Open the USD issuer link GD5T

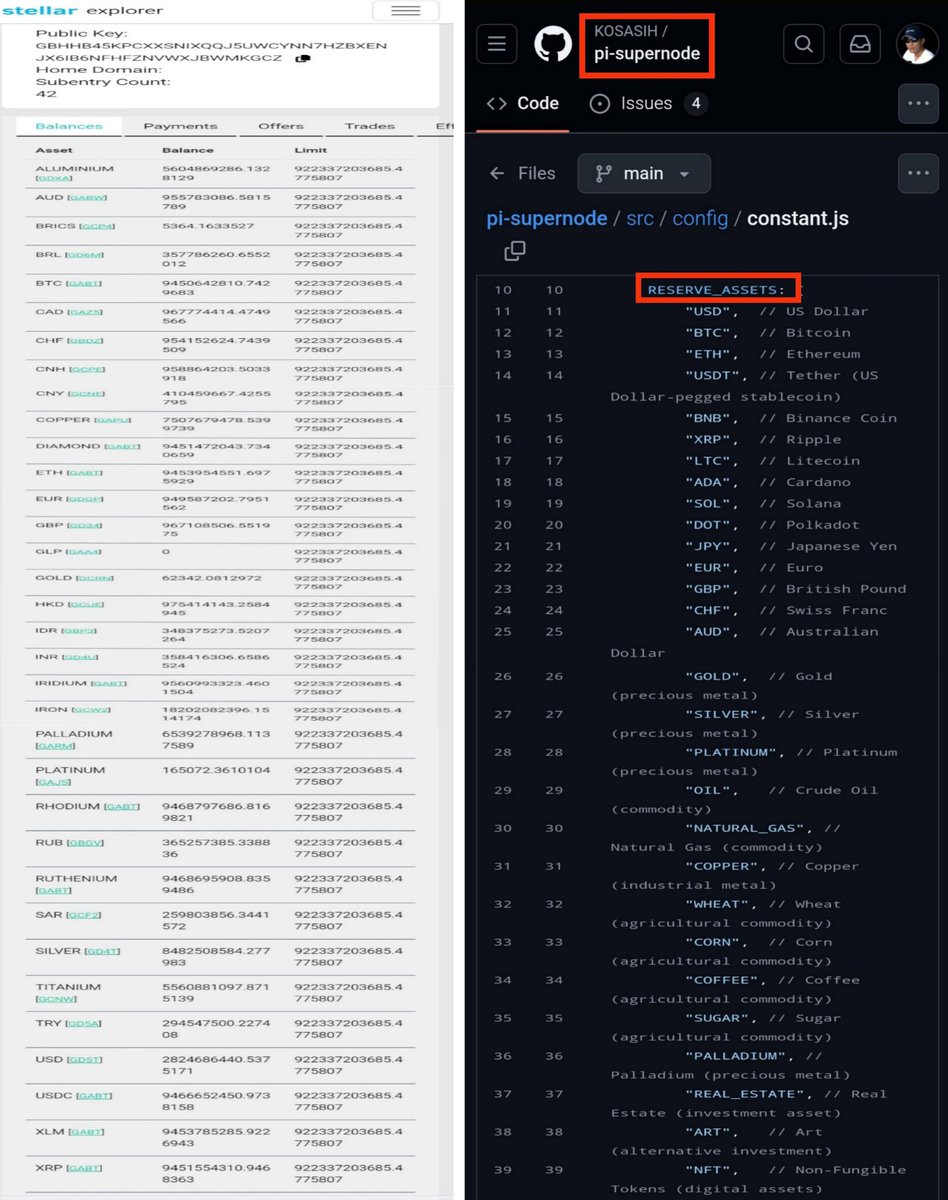84,1060
